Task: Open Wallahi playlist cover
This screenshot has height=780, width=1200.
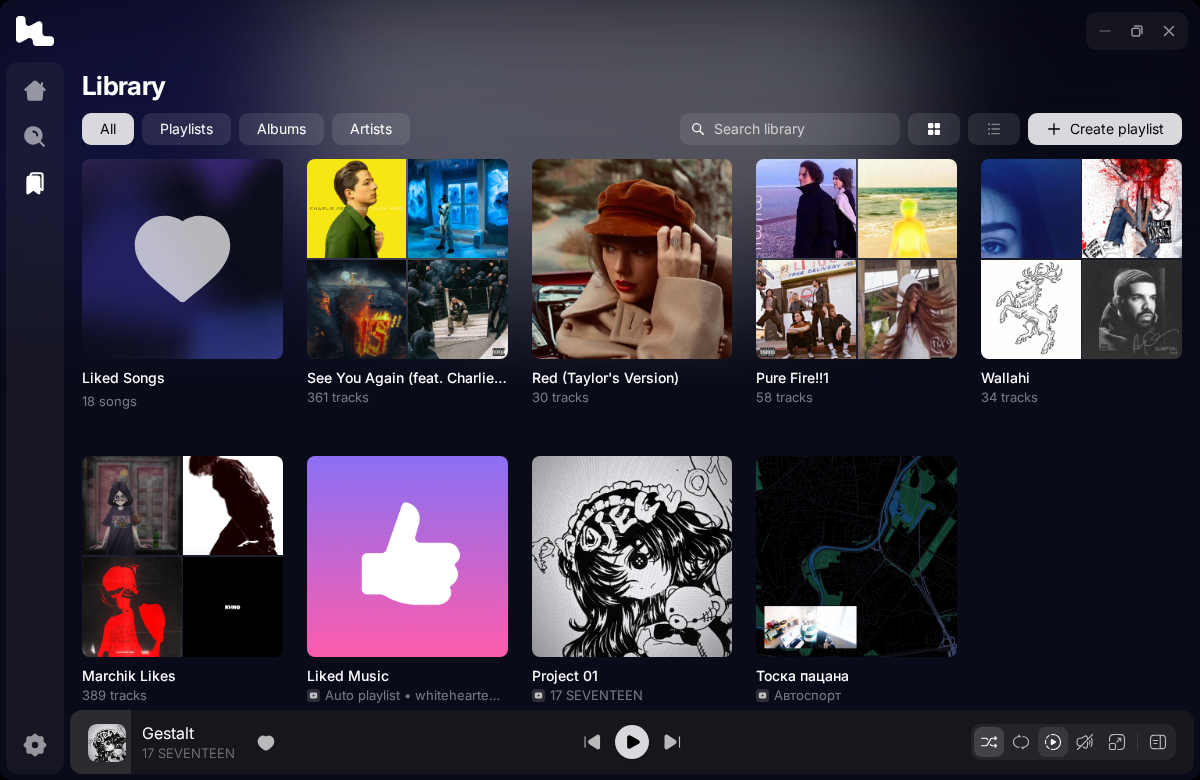Action: coord(1081,259)
